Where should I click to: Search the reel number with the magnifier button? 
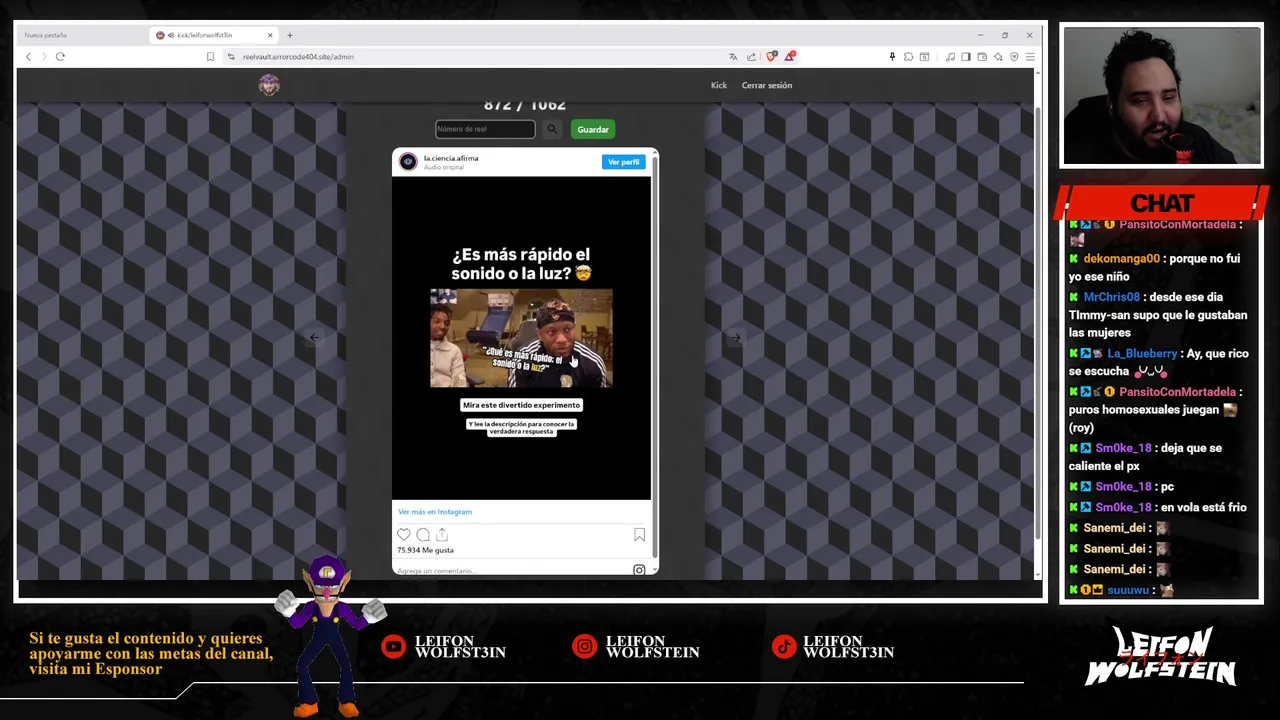coord(552,129)
